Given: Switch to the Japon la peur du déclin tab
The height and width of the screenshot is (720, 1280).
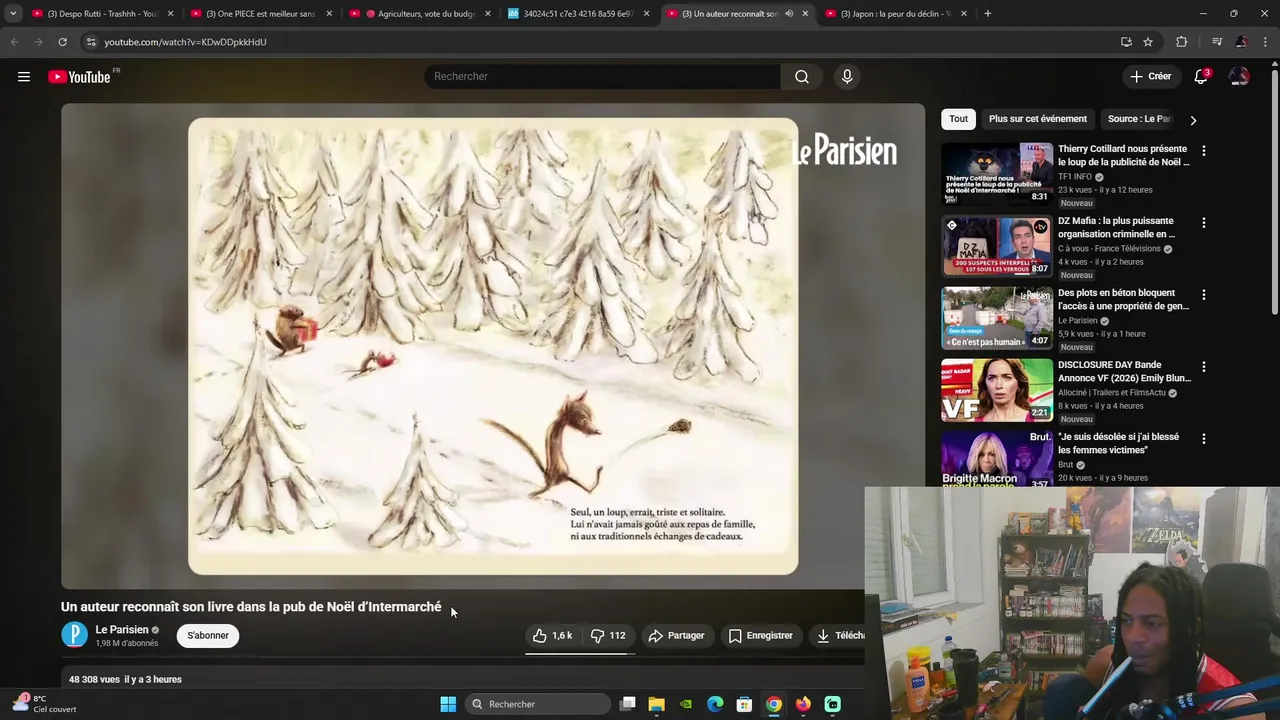Looking at the screenshot, I should click(895, 14).
